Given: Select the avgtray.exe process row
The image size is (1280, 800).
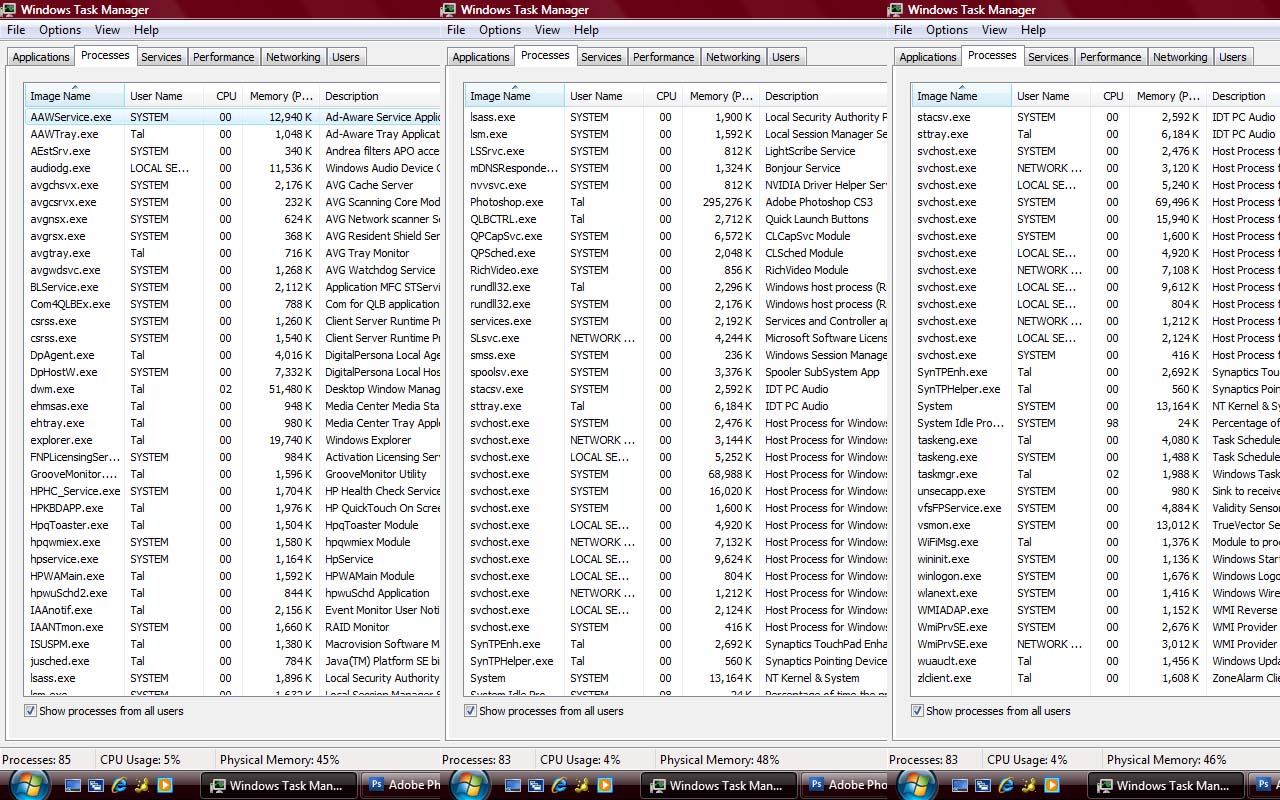Looking at the screenshot, I should [x=232, y=253].
